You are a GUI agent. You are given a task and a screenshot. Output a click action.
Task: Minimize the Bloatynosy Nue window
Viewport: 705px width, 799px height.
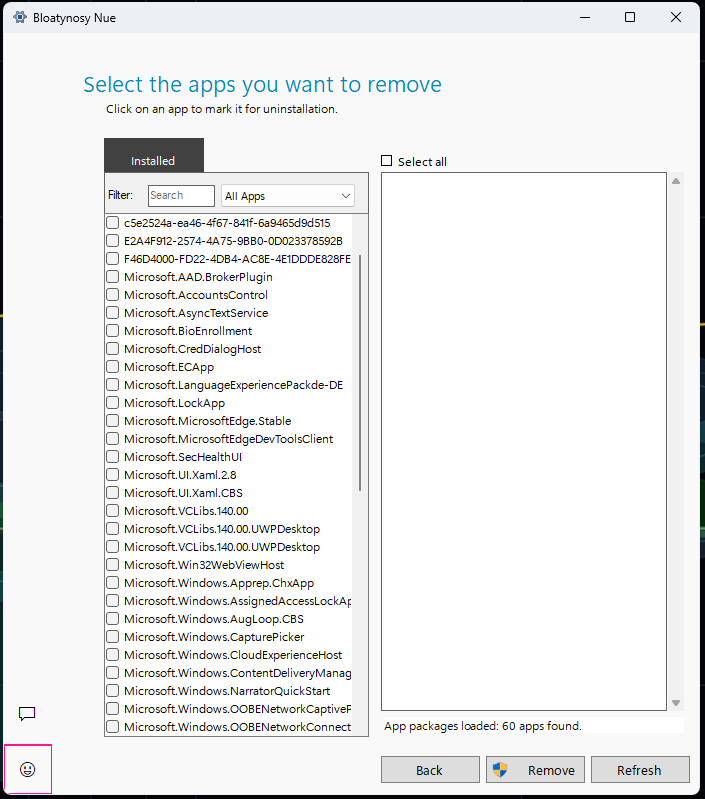pos(583,17)
